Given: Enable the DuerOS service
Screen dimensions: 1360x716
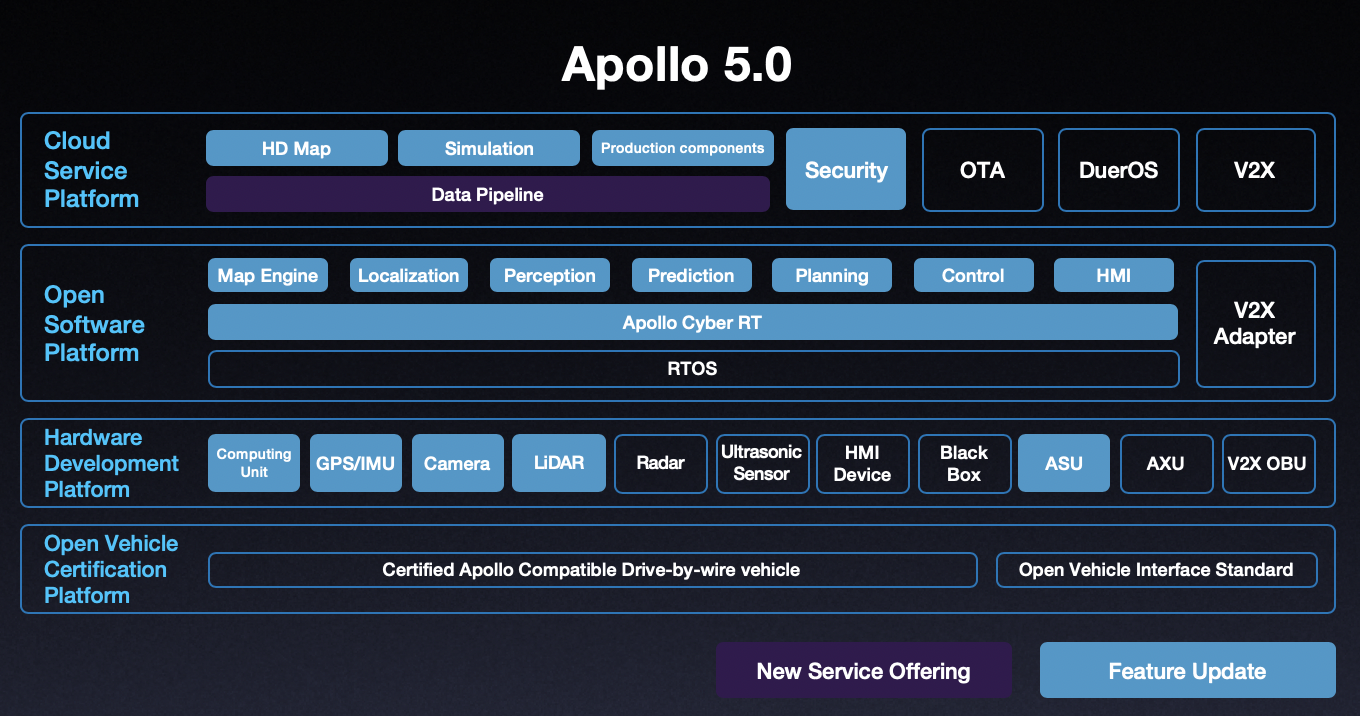Looking at the screenshot, I should (x=1118, y=169).
